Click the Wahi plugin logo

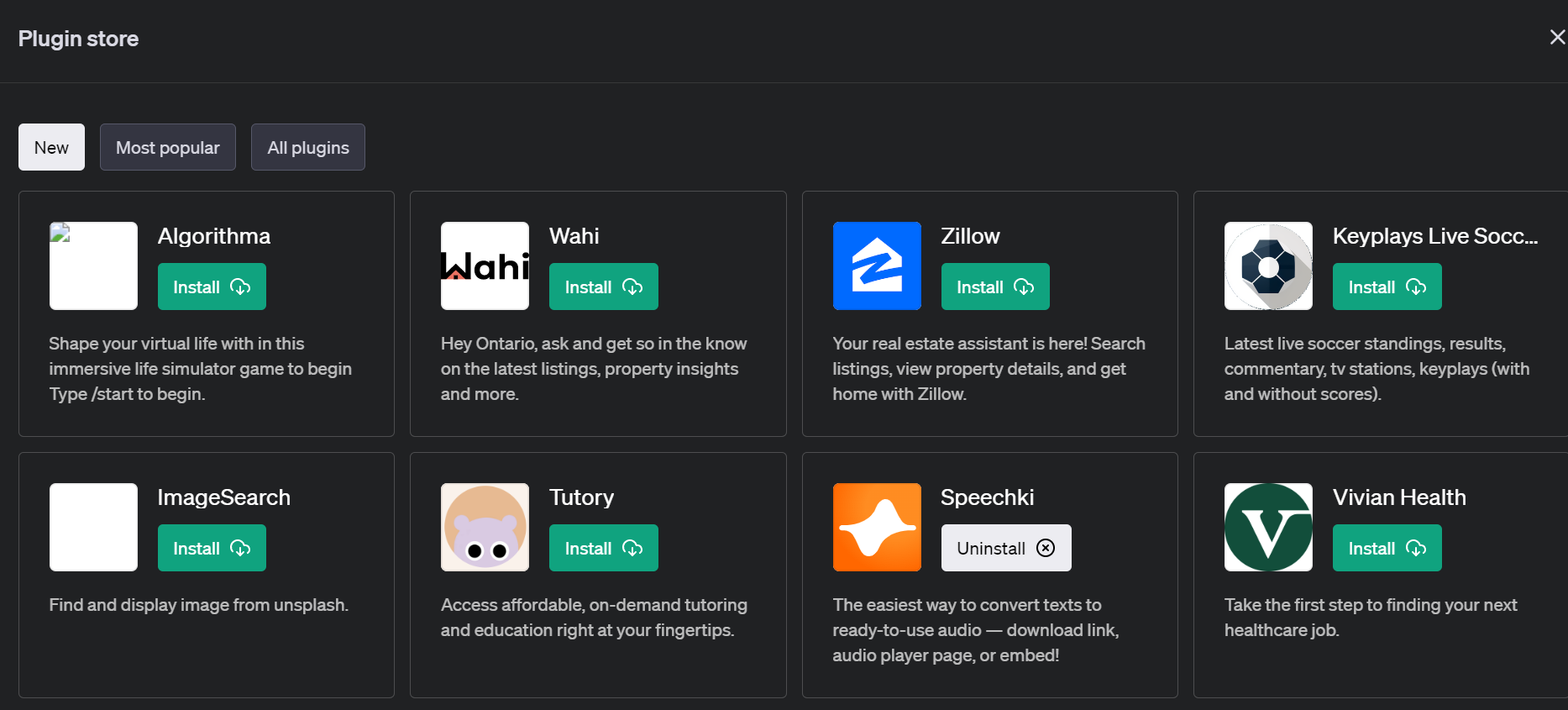click(x=485, y=266)
